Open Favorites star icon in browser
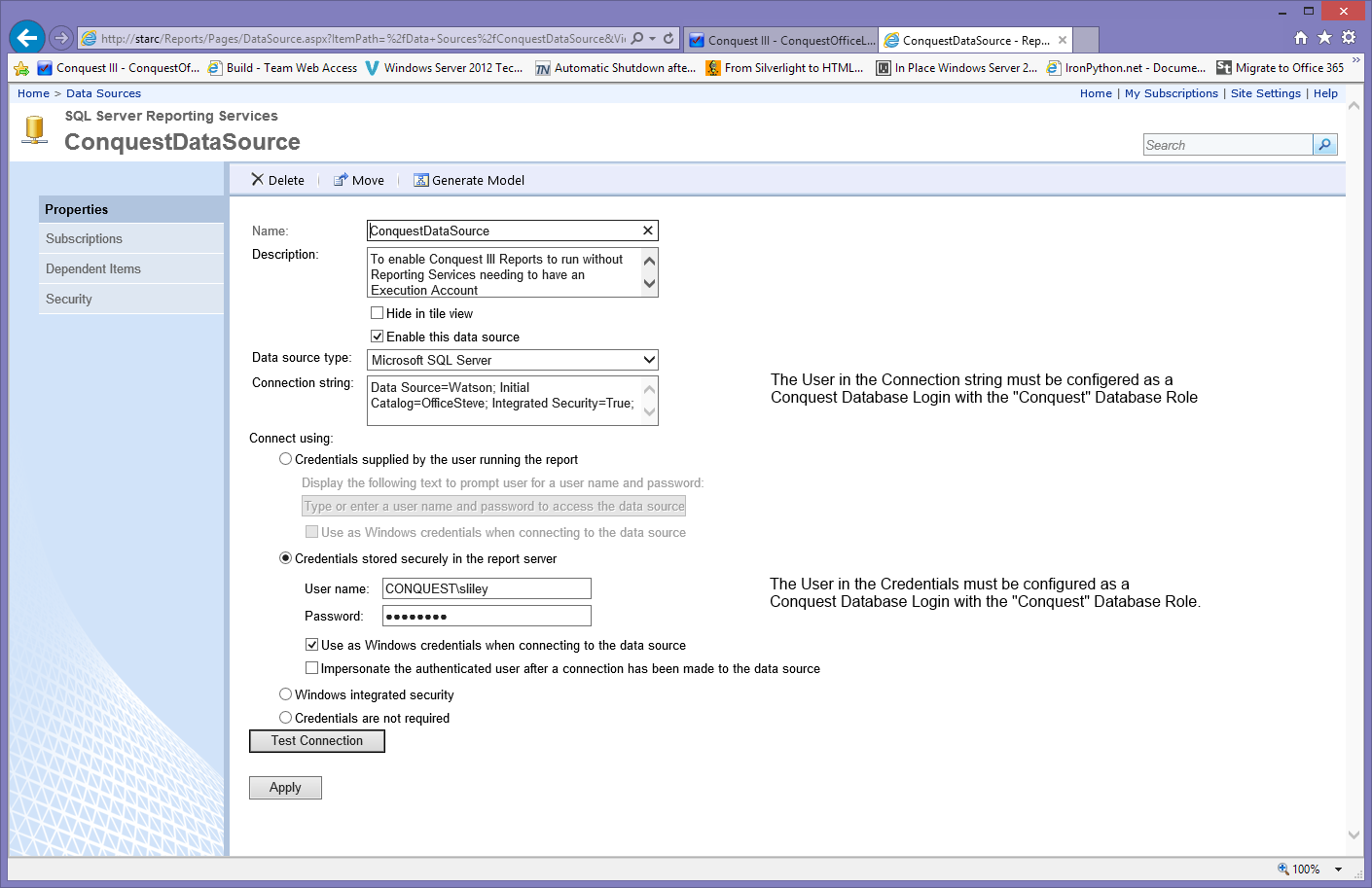1372x888 pixels. coord(1324,37)
